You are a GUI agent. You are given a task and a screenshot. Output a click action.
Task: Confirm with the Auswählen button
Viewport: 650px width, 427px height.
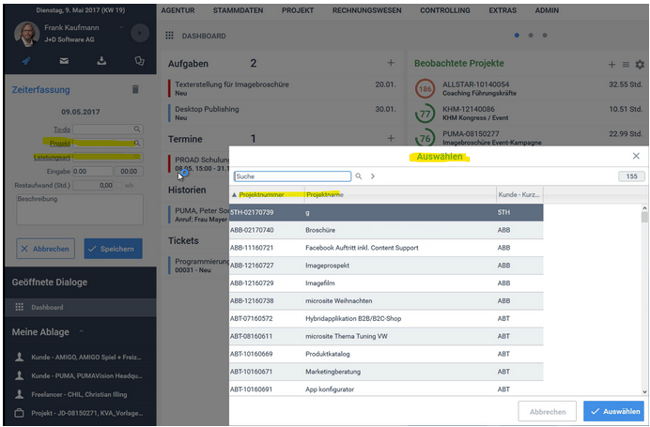click(614, 411)
